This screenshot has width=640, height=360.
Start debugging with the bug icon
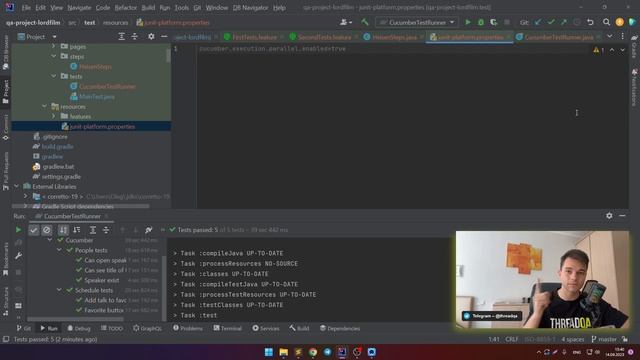pos(481,22)
